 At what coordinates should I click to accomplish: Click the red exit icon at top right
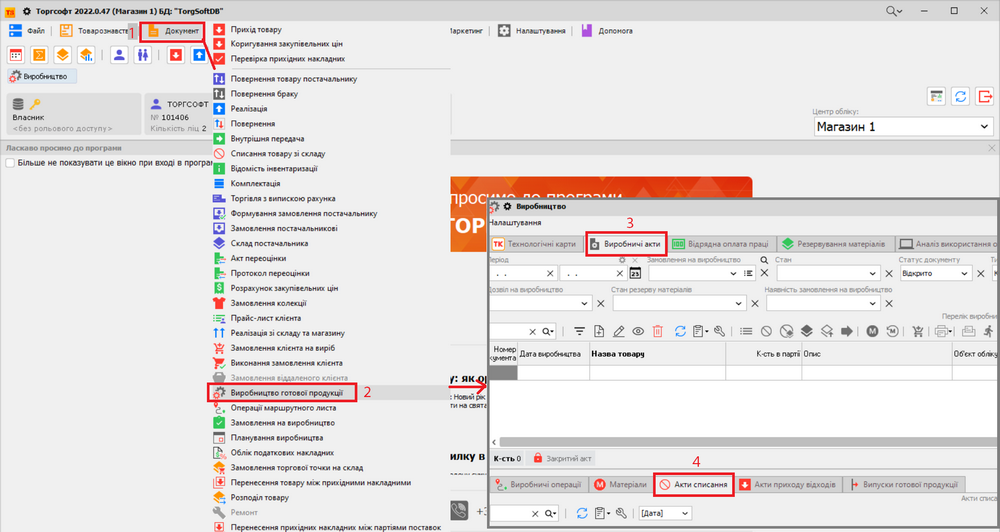click(x=986, y=96)
